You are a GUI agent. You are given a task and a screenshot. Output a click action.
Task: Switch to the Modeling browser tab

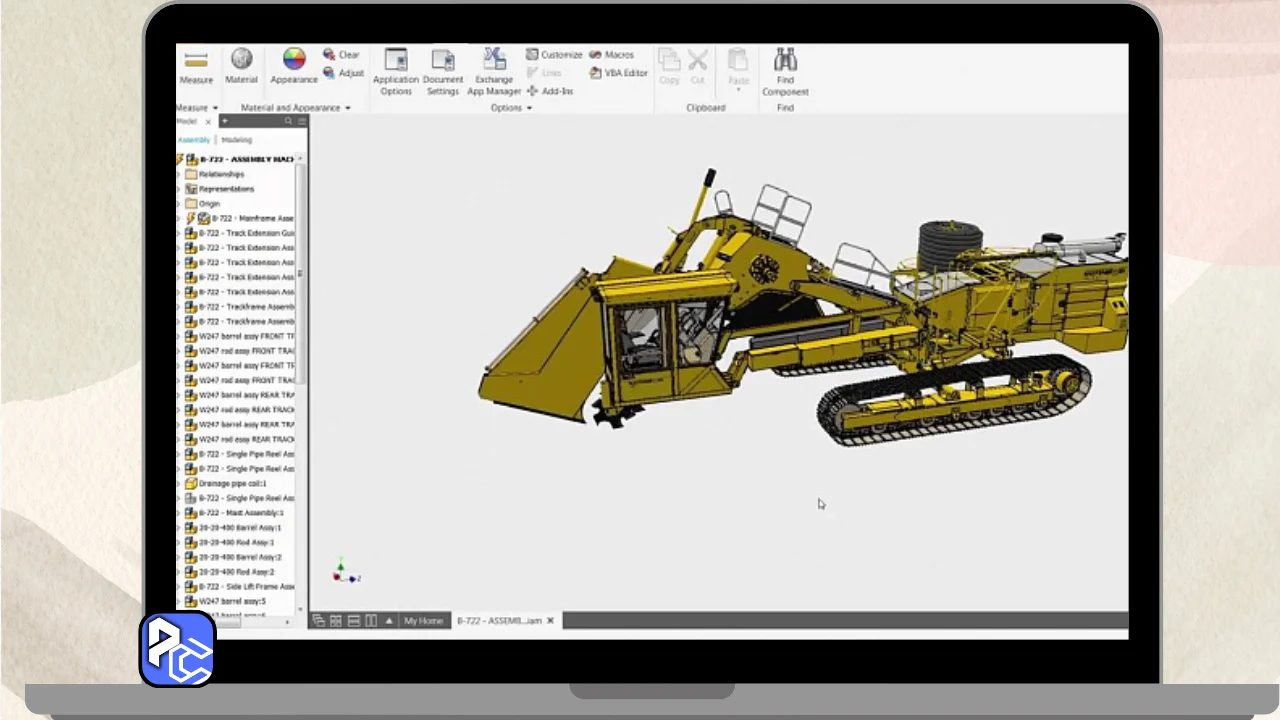[x=237, y=140]
